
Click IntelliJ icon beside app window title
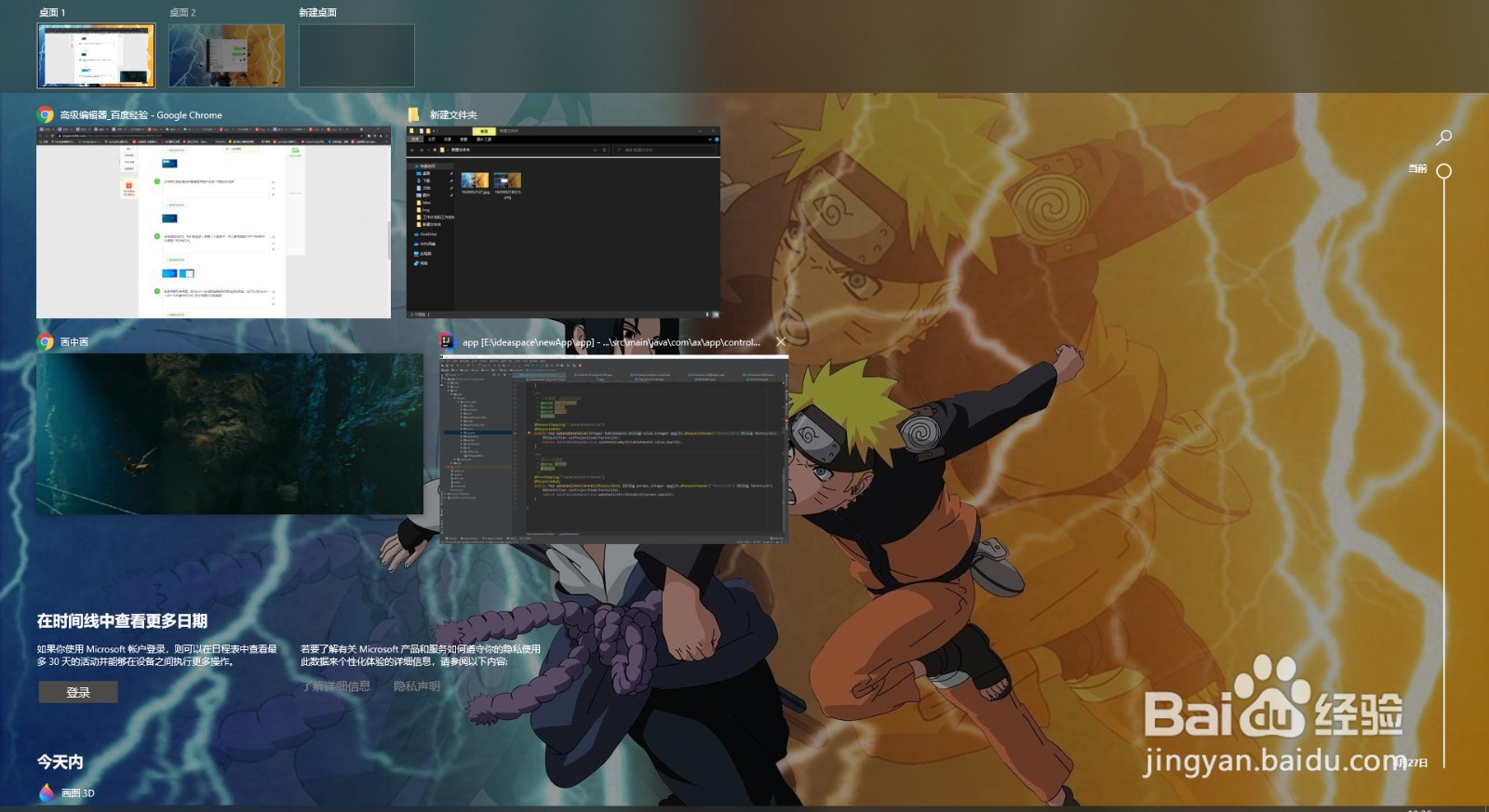(448, 341)
